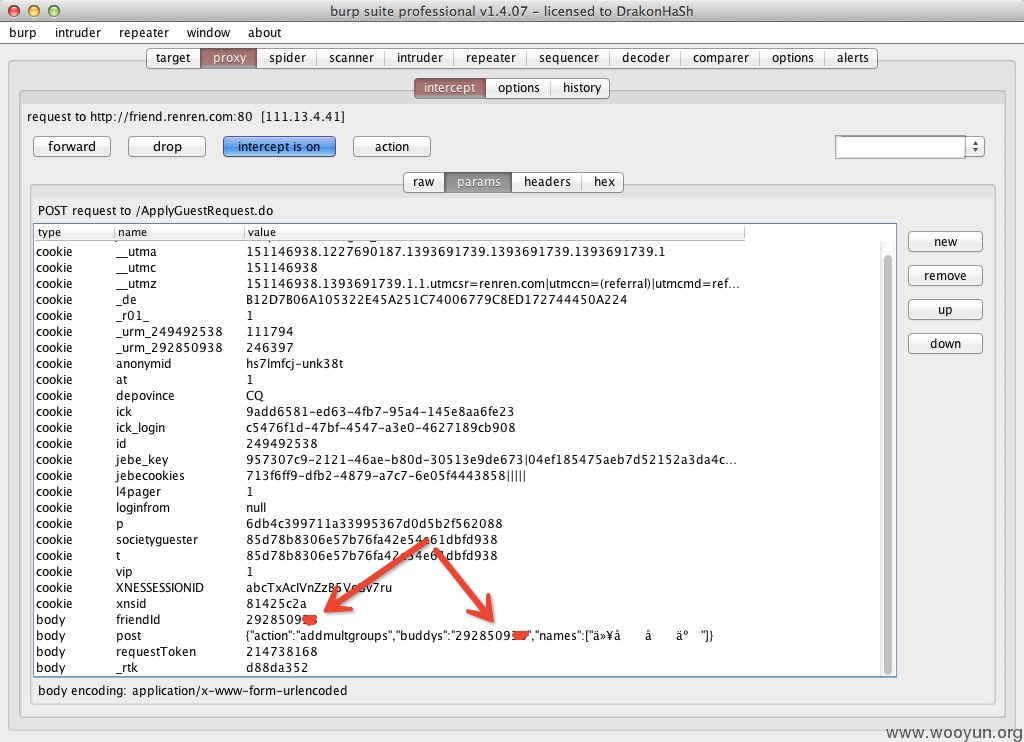Click the empty combo box field
The width and height of the screenshot is (1024, 742).
[x=901, y=147]
